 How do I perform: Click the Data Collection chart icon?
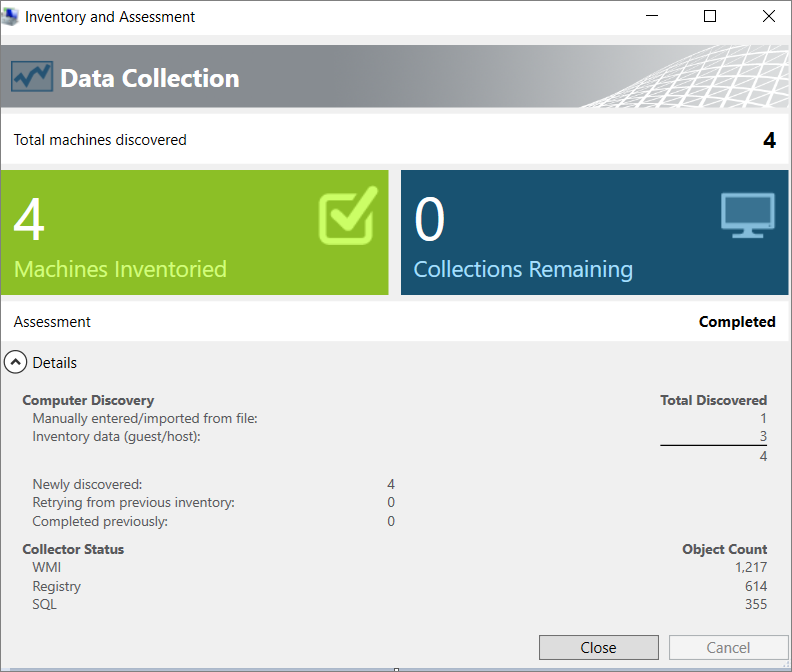pos(32,77)
